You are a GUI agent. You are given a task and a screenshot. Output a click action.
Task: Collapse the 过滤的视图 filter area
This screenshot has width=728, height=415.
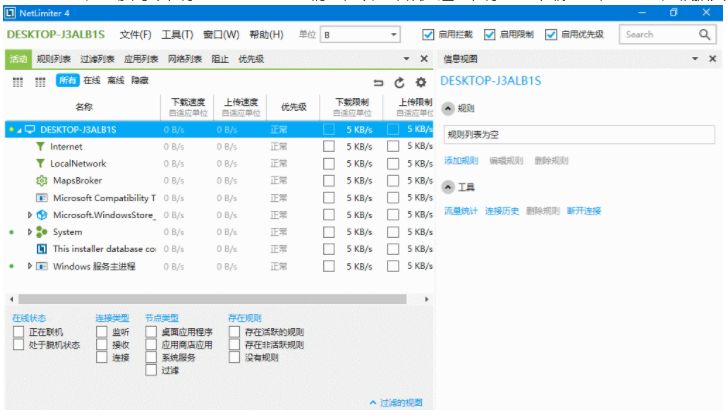click(396, 402)
